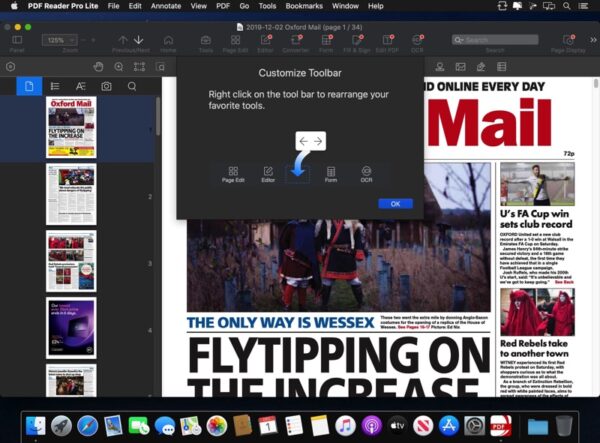The image size is (600, 443).
Task: Zoom out with the minus button
Action: 83,40
